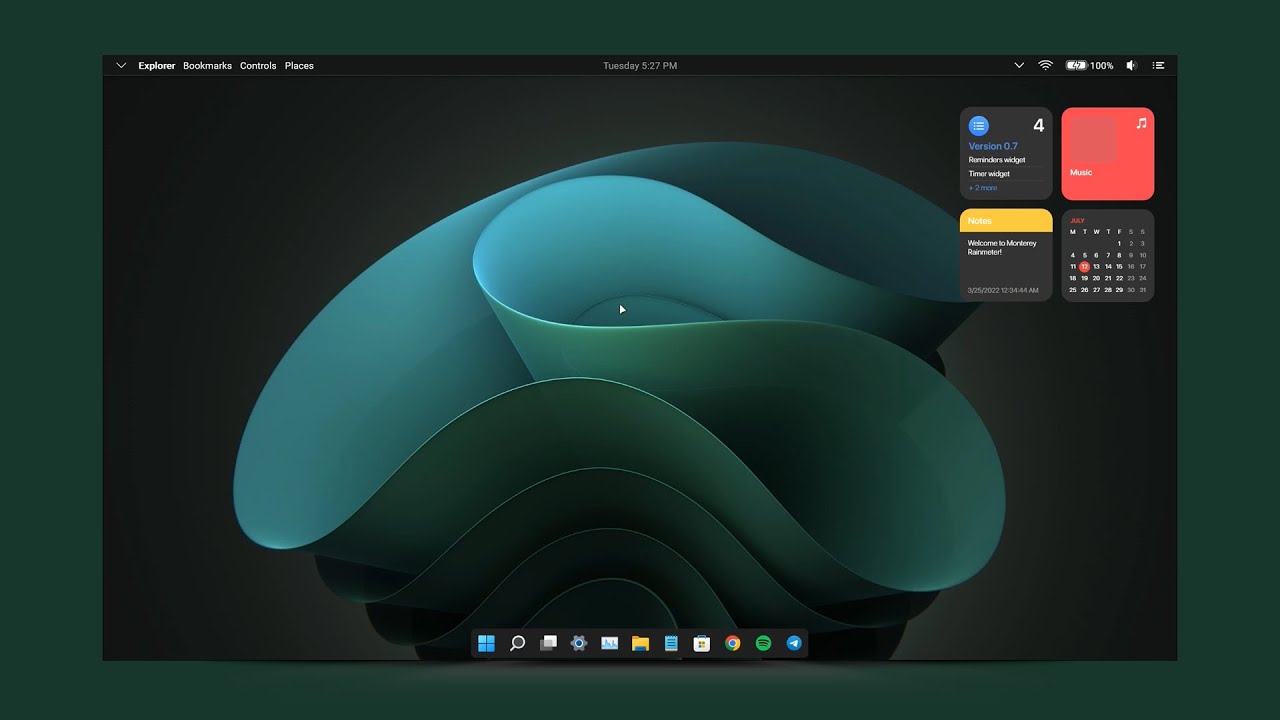This screenshot has height=720, width=1280.
Task: Click the Music widget album art placeholder
Action: coord(1093,140)
